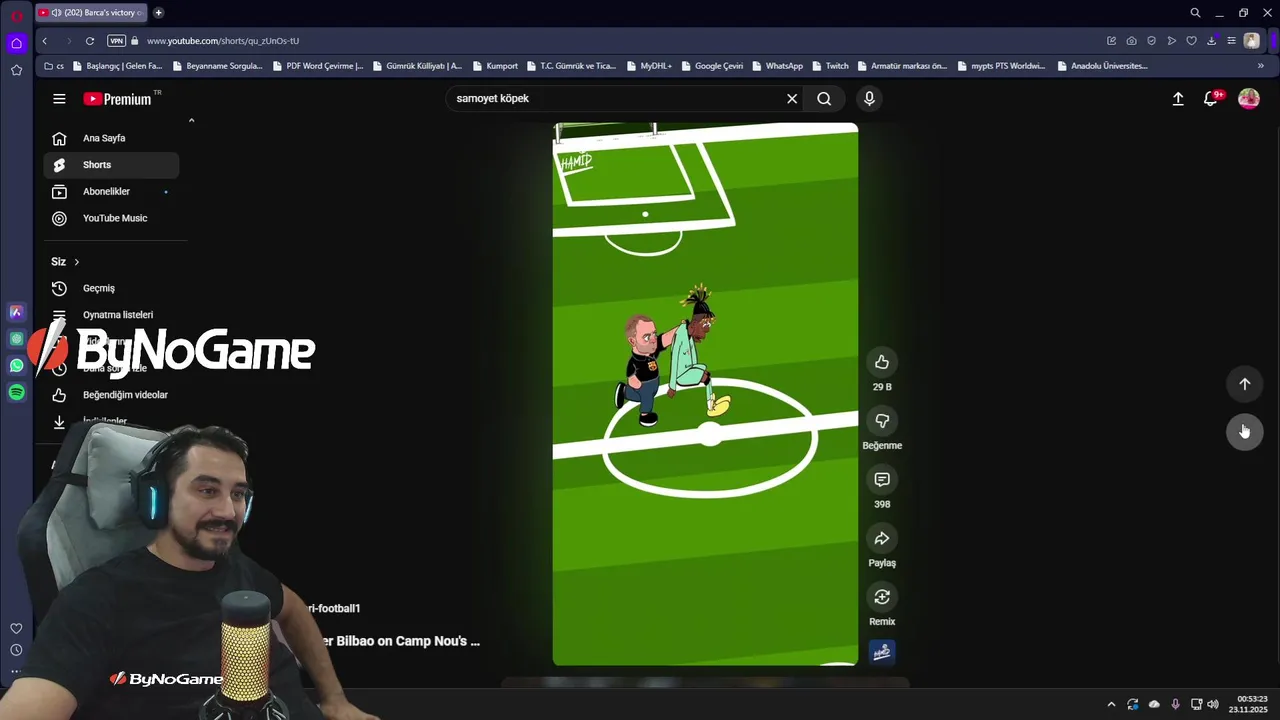Open taskbar volume control
This screenshot has width=1280, height=720.
point(1213,704)
